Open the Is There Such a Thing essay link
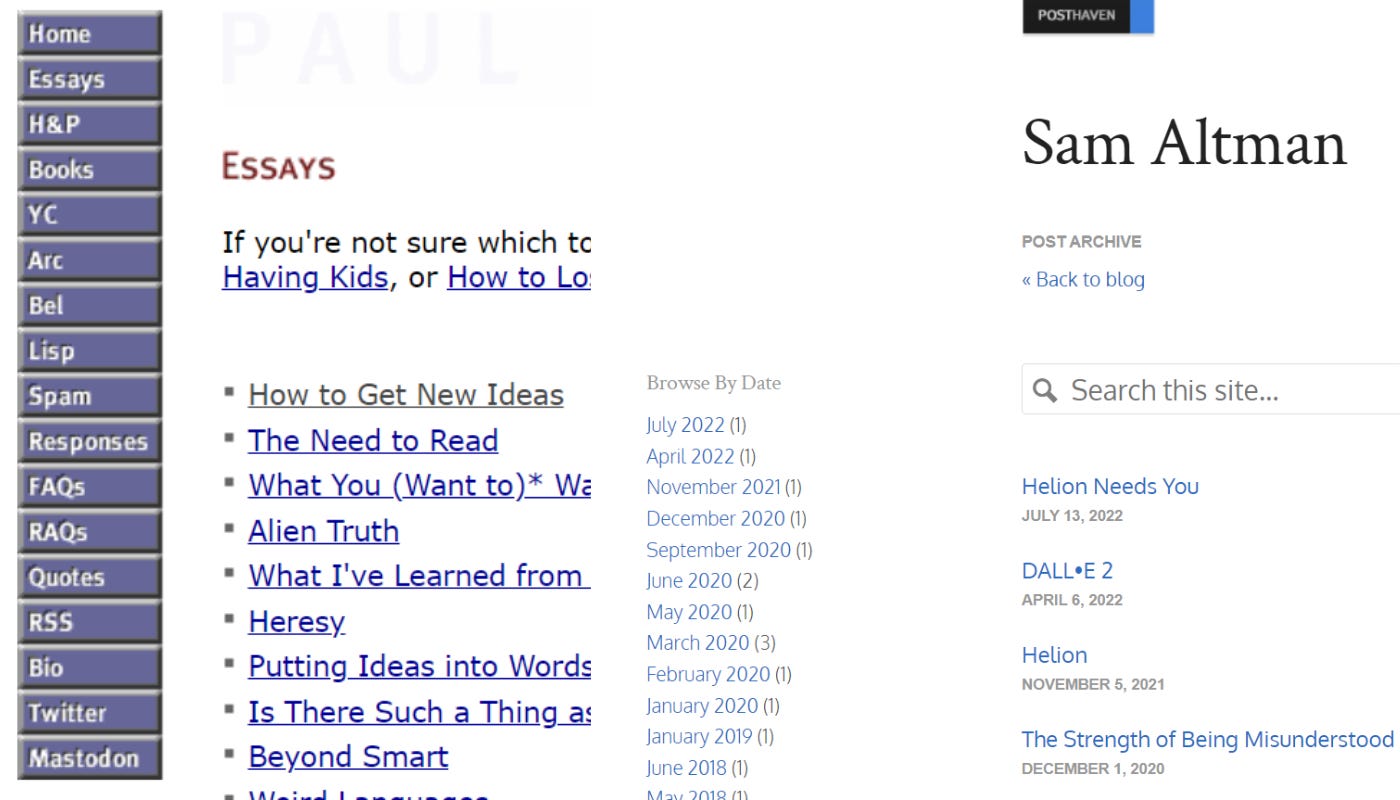This screenshot has height=800, width=1400. (x=419, y=711)
